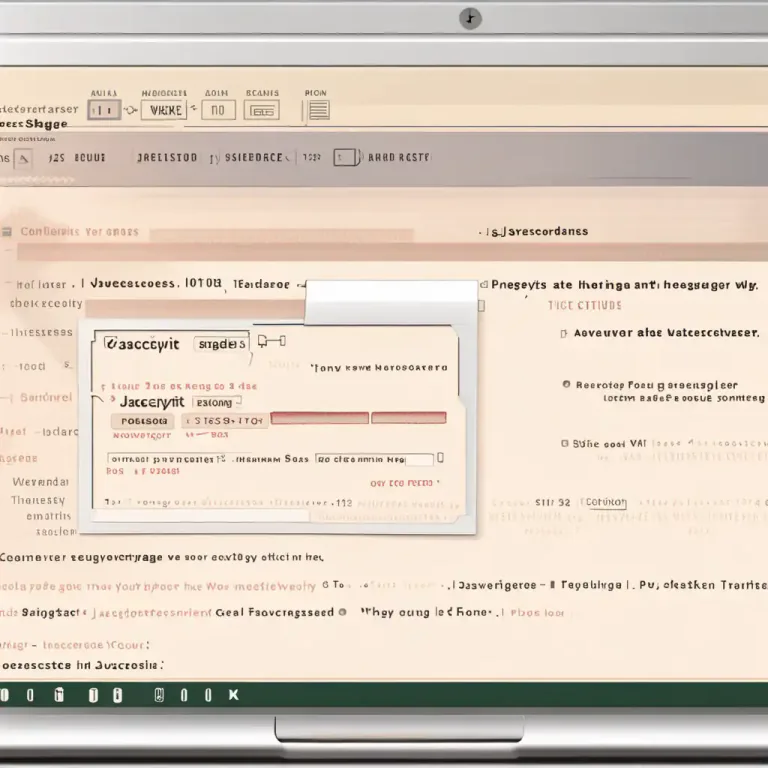Select the radio button after Geal Fsovcragsseed
The image size is (768, 768).
coord(342,612)
